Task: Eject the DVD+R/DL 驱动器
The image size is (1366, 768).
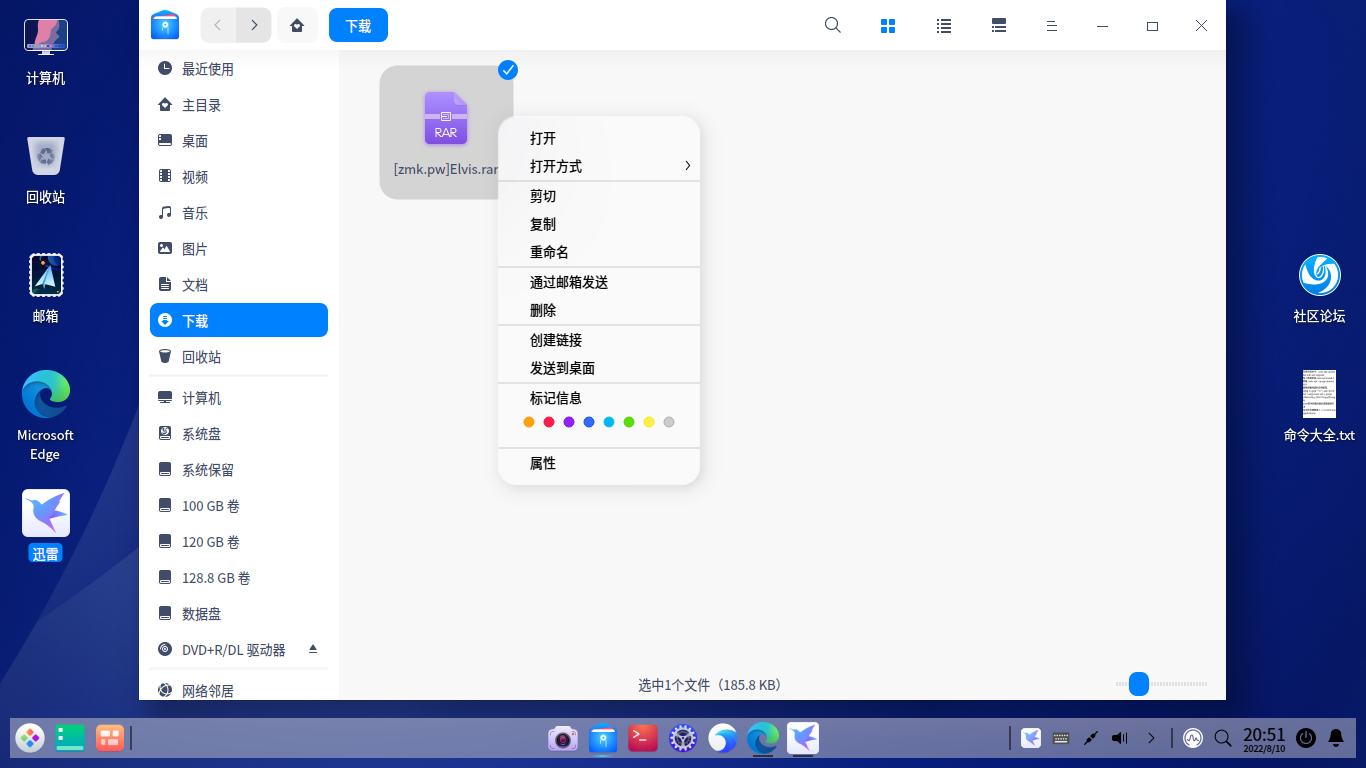Action: pyautogui.click(x=311, y=649)
